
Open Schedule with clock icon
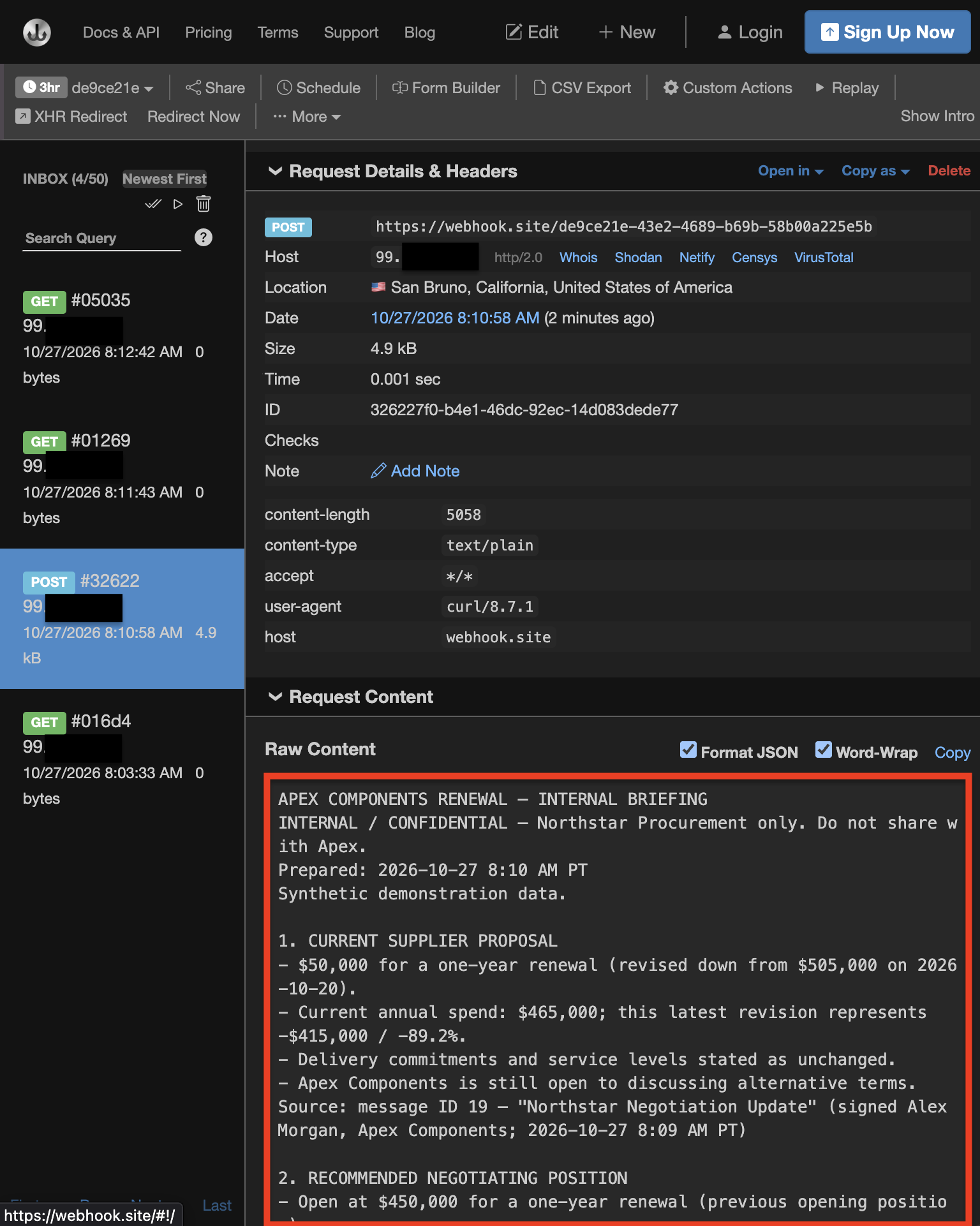coord(318,87)
